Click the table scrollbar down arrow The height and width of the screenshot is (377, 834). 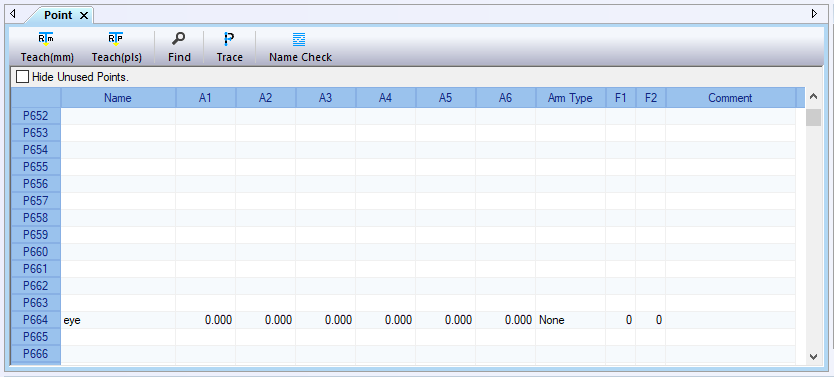813,356
